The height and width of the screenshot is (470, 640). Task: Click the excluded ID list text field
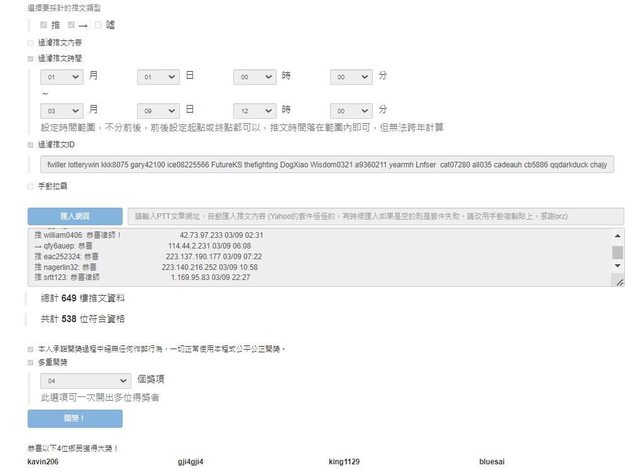[328, 164]
